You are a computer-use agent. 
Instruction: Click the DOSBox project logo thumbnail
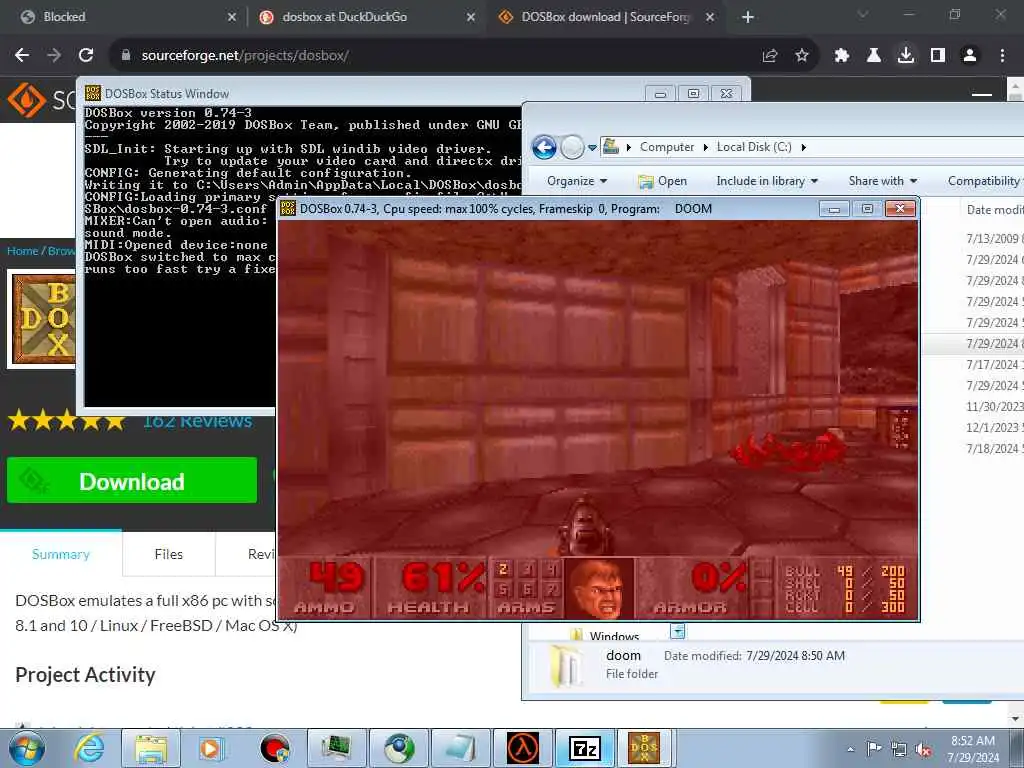(x=43, y=319)
